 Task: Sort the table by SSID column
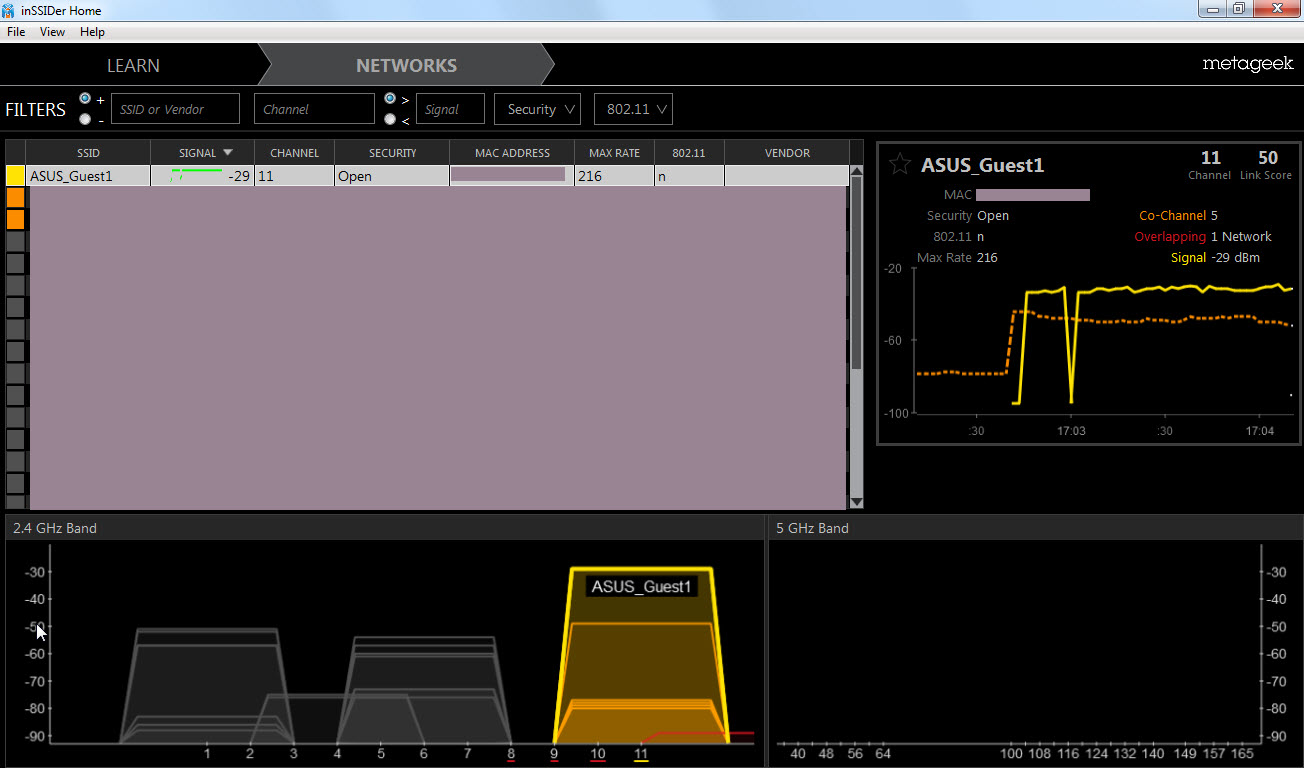(x=89, y=153)
